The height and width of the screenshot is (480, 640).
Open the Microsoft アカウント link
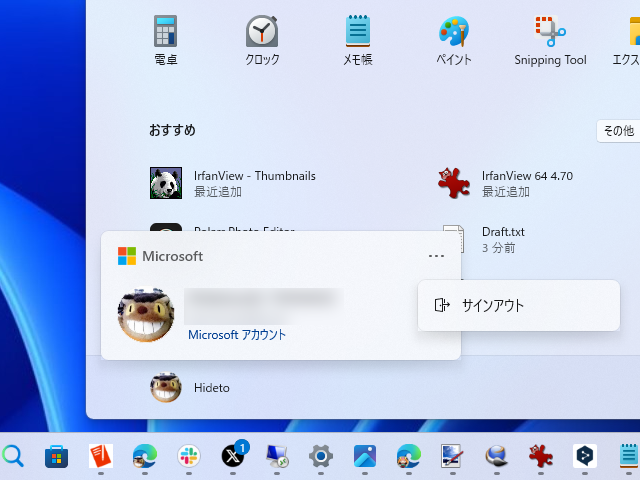237,335
